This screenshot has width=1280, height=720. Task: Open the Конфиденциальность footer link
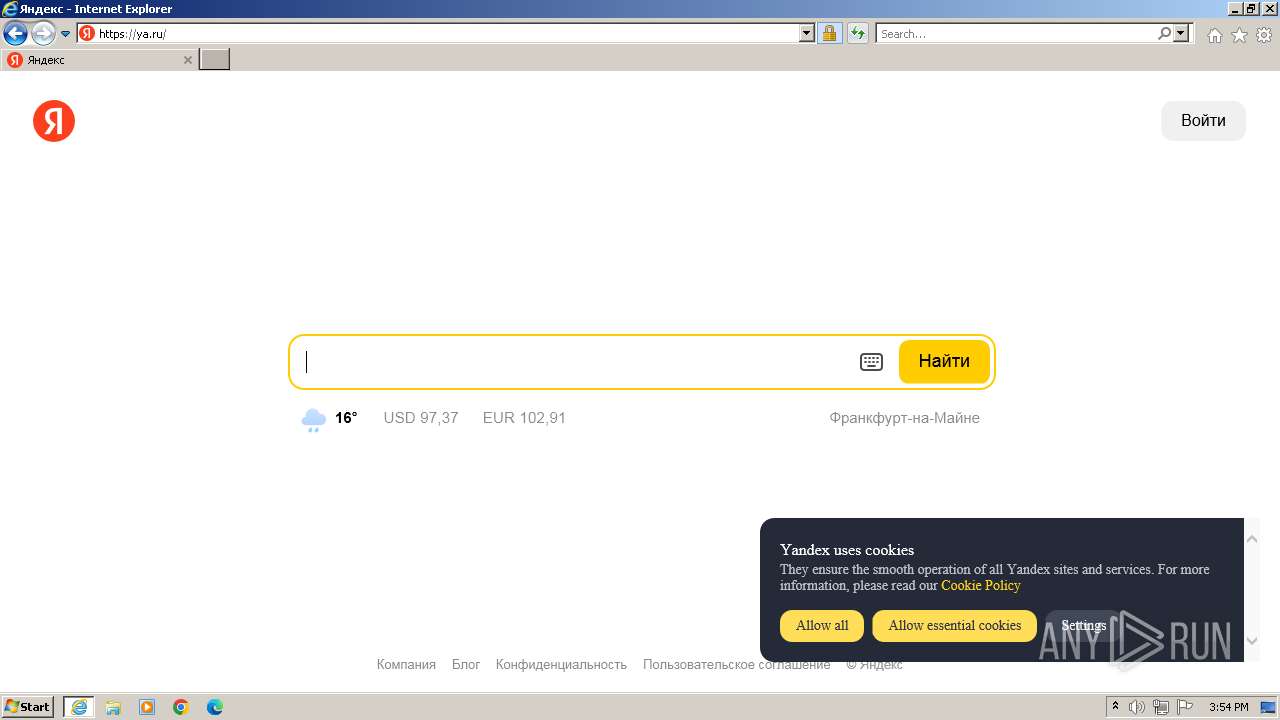click(x=561, y=664)
